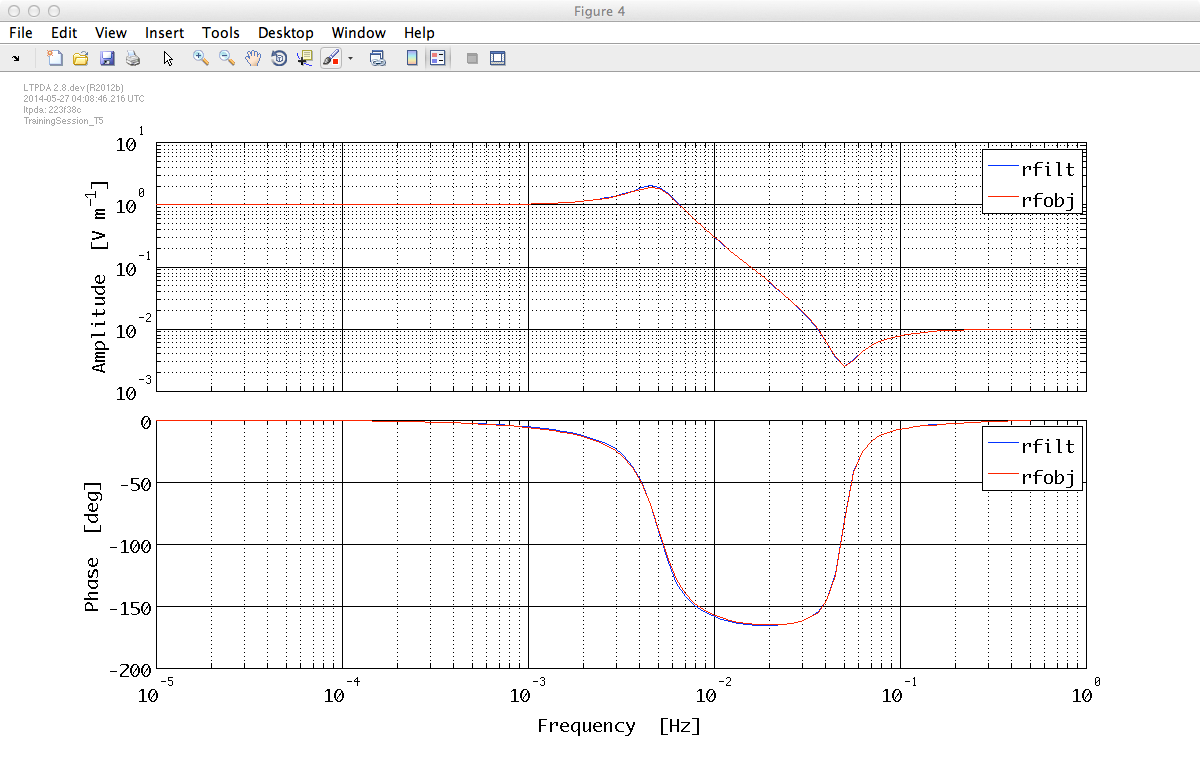
Task: Click rfilt in amplitude plot legend
Action: pos(1047,169)
